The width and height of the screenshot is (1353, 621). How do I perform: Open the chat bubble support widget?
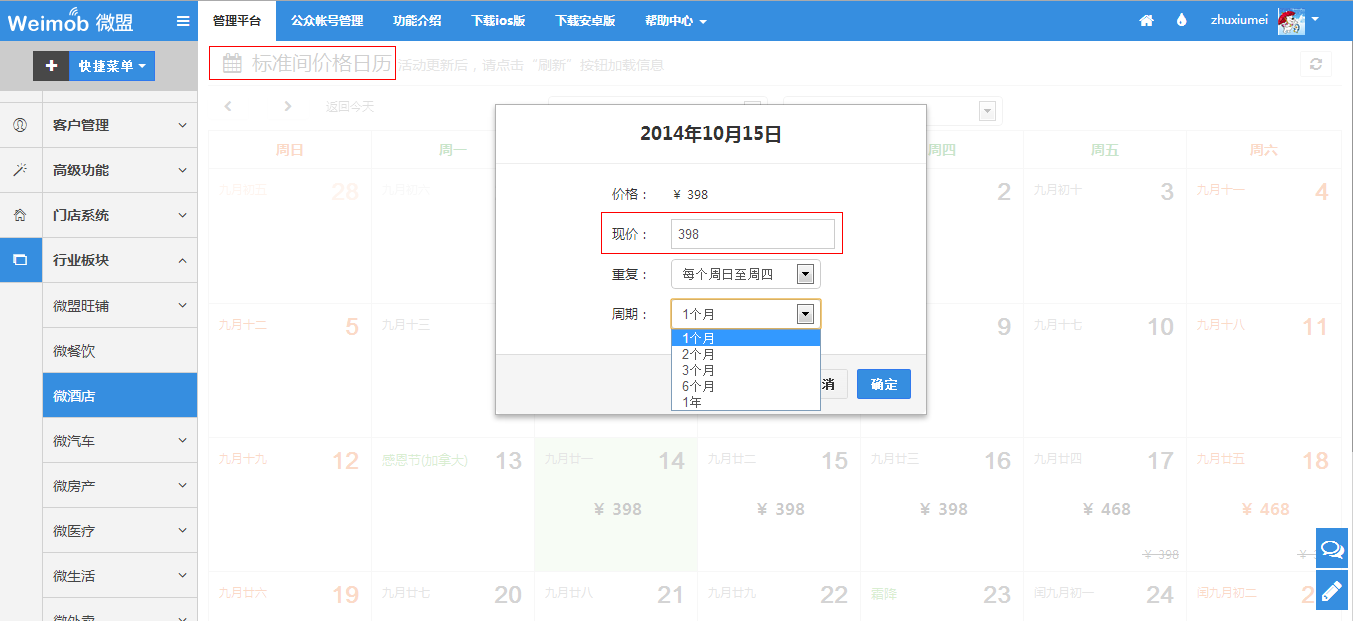tap(1332, 549)
